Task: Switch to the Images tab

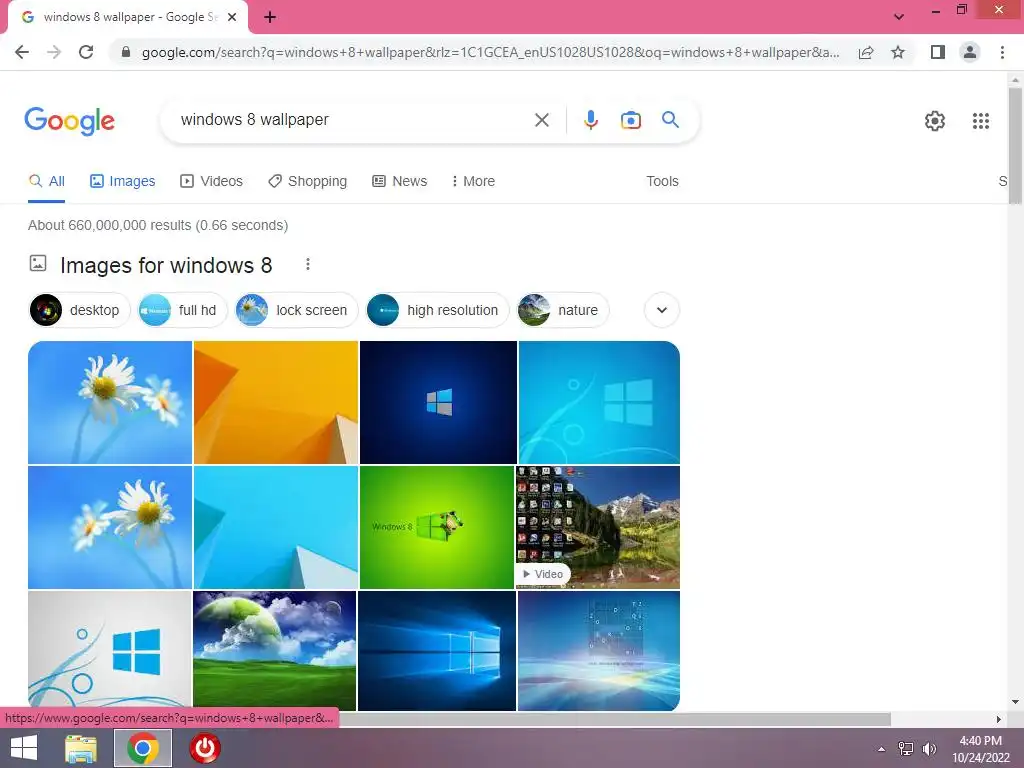Action: 123,182
